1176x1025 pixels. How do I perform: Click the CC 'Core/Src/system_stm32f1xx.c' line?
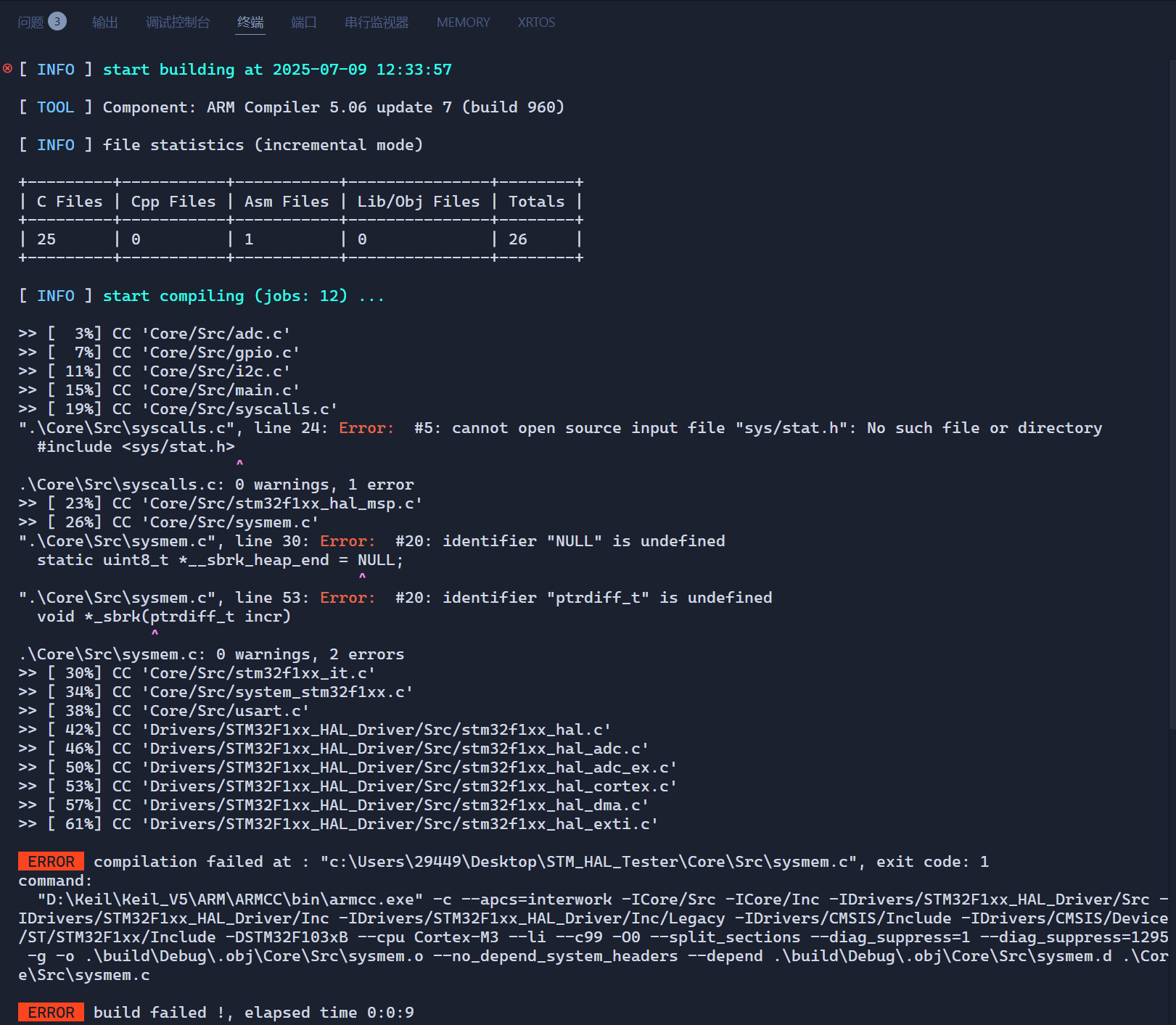point(215,692)
